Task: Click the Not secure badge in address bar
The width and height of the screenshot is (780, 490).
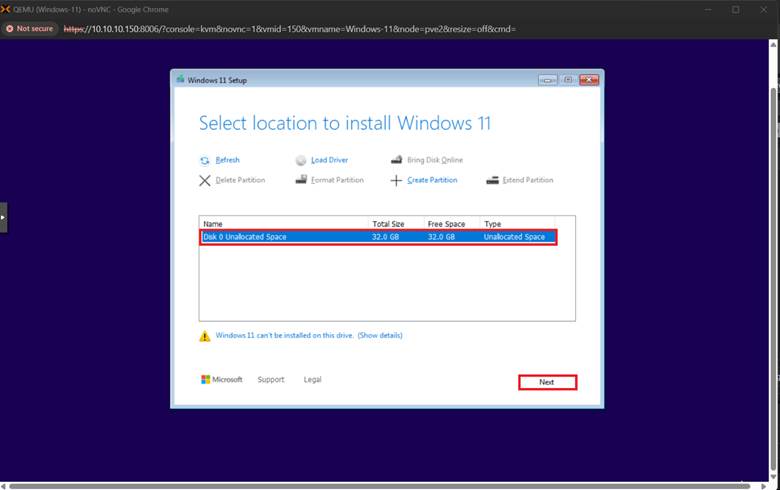Action: [31, 29]
